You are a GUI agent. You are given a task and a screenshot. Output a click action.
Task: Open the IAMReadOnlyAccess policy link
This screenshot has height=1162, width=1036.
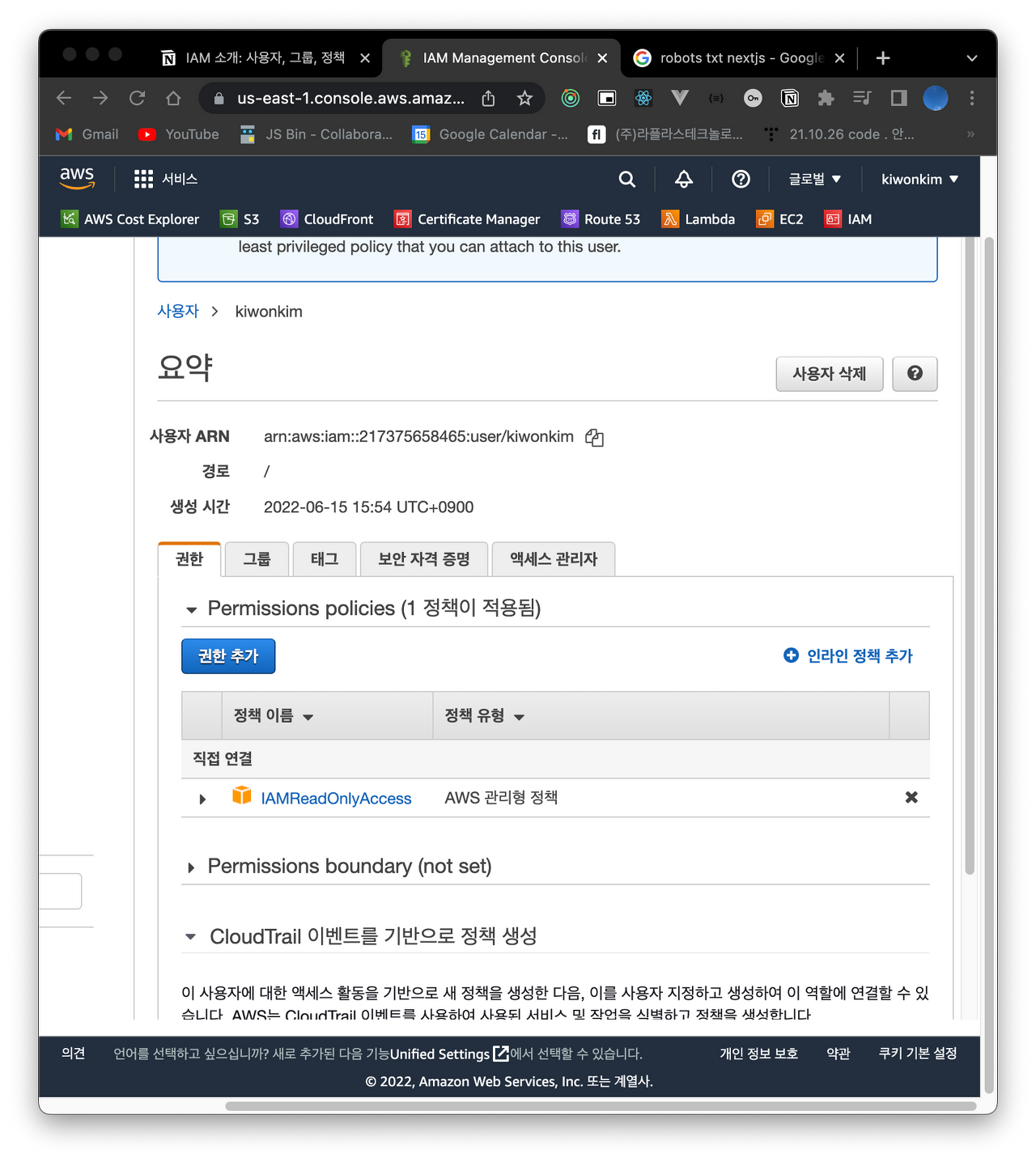click(336, 799)
